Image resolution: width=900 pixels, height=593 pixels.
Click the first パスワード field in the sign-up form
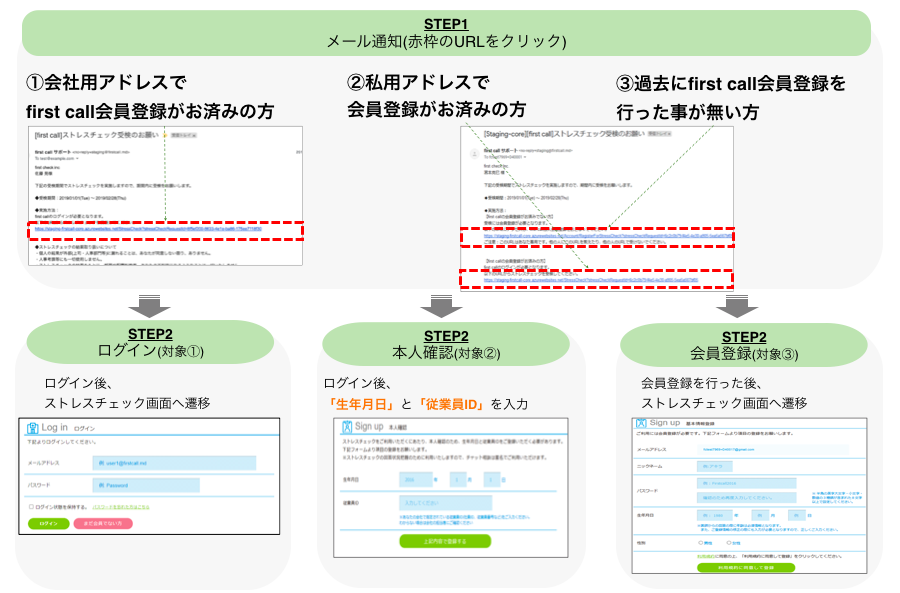pos(746,483)
